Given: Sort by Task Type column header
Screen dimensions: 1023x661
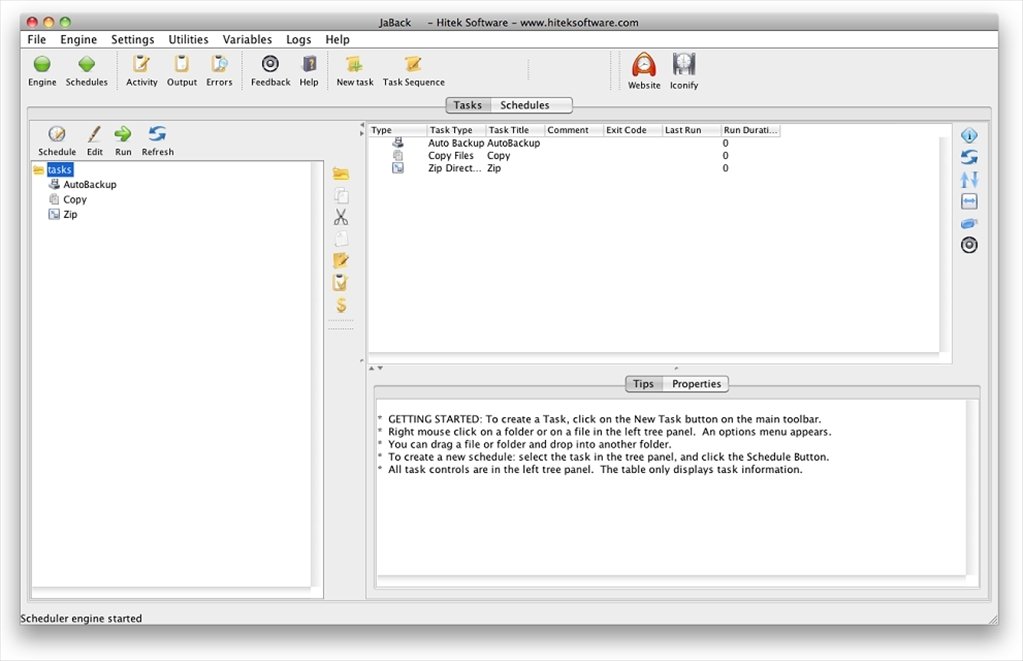Looking at the screenshot, I should coord(456,130).
